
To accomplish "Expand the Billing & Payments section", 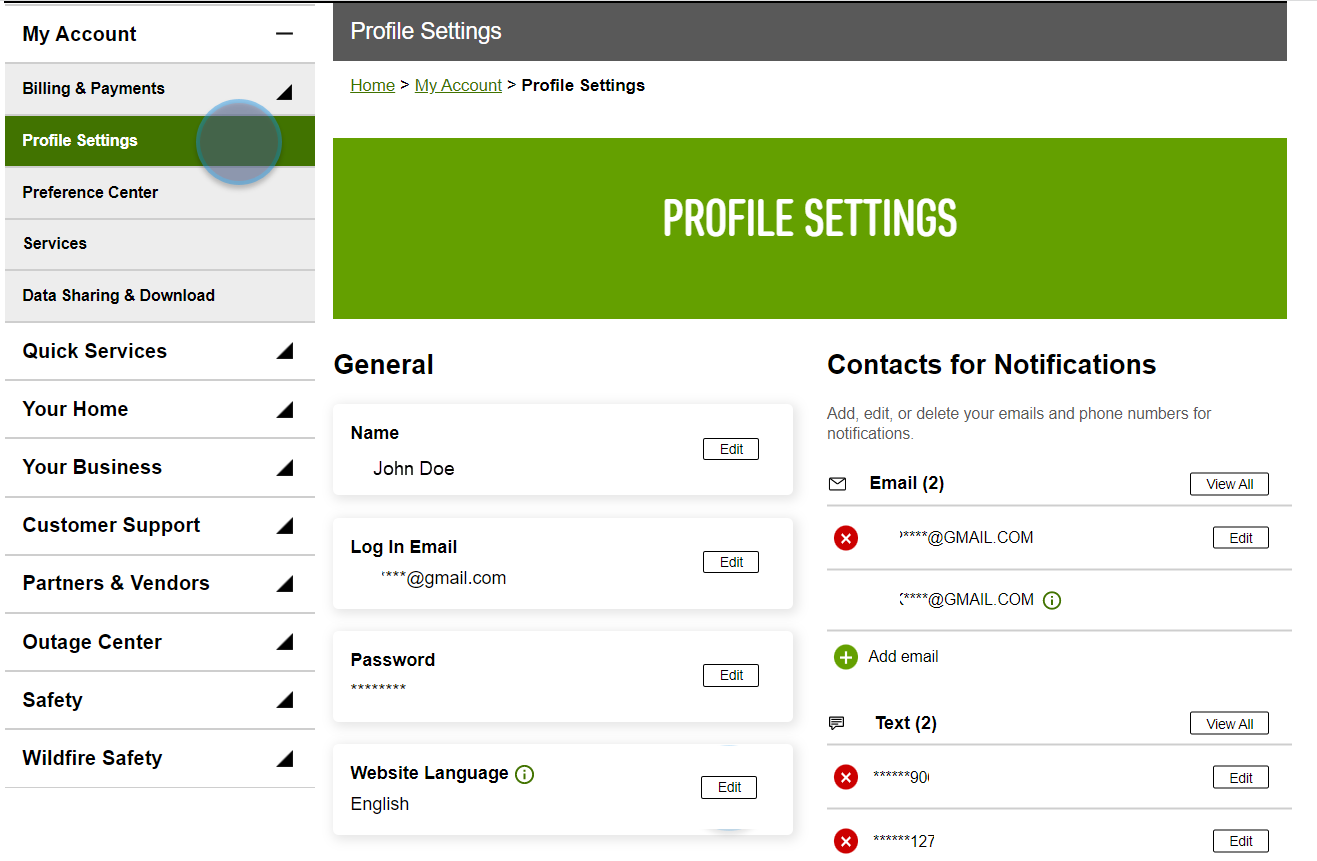I will 285,88.
